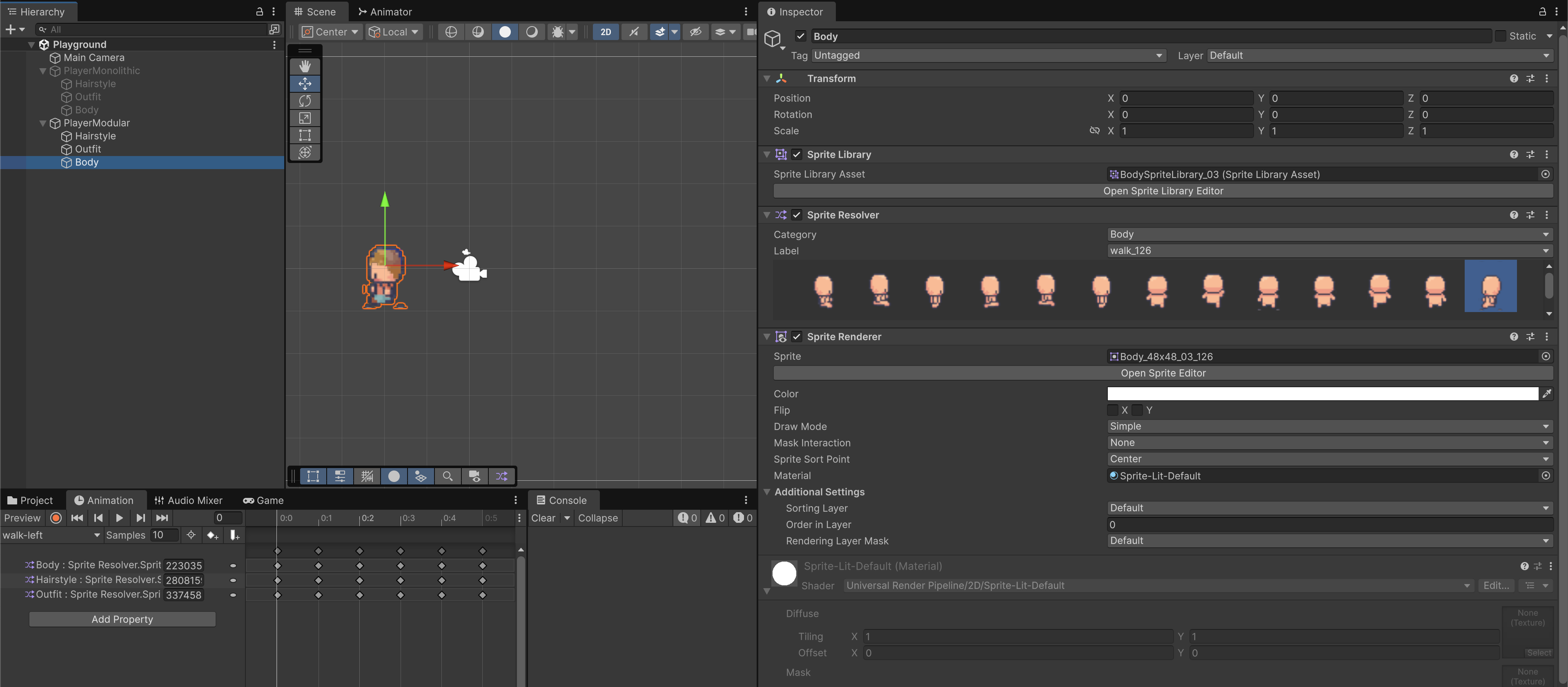
Task: Enable the Static checkbox
Action: (1501, 36)
